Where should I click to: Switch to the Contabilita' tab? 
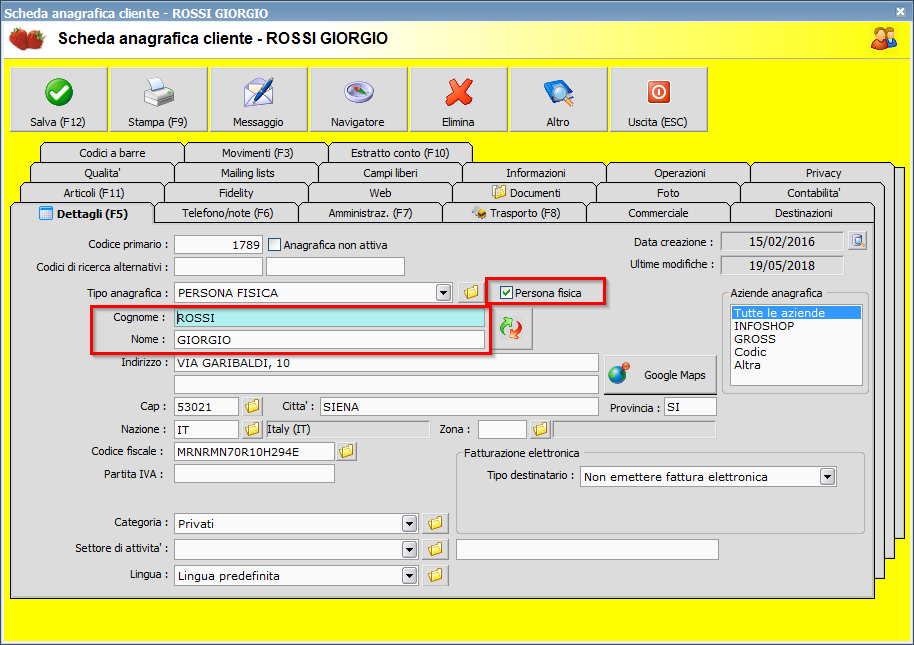point(814,192)
